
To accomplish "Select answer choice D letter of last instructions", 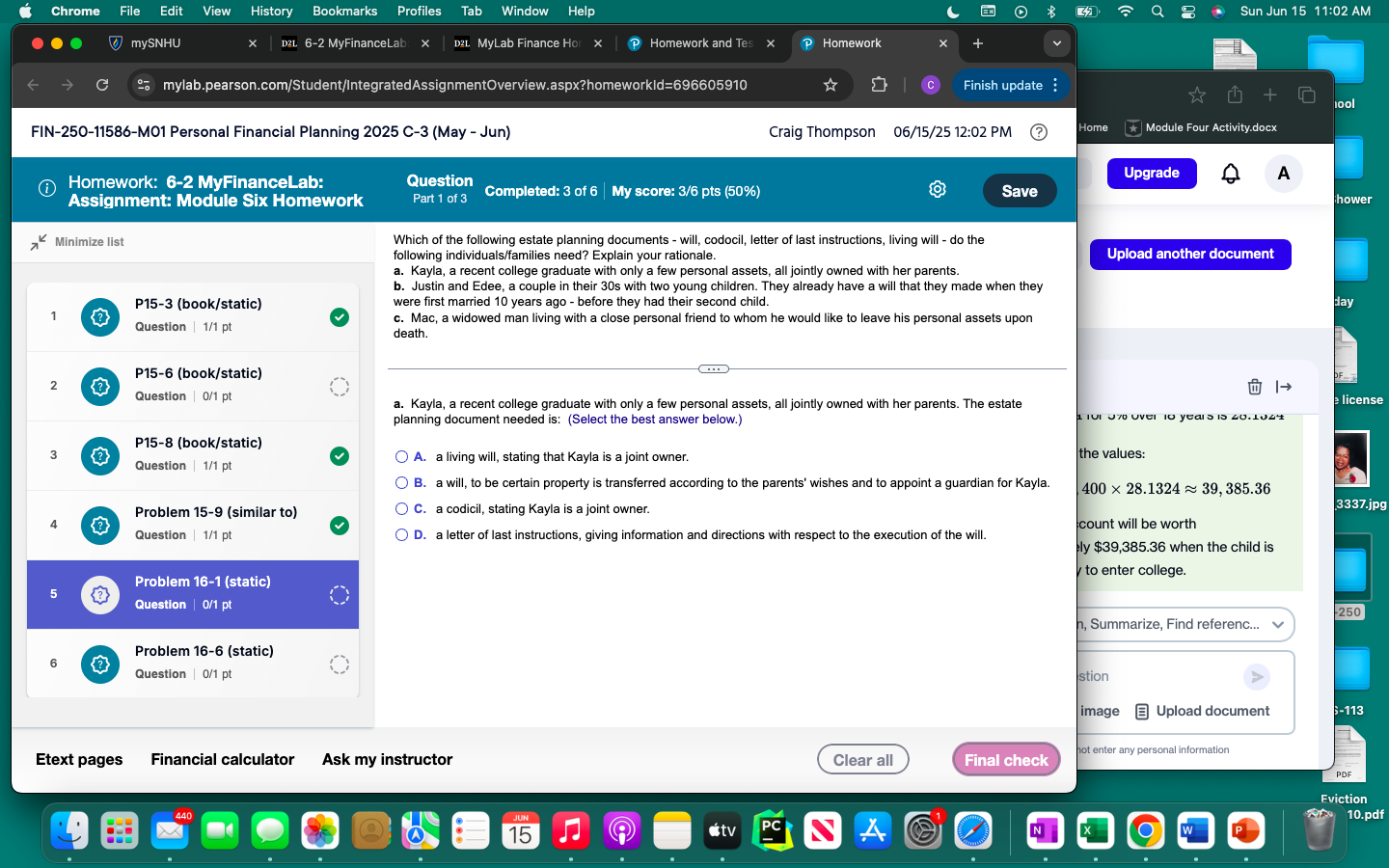I will click(401, 534).
